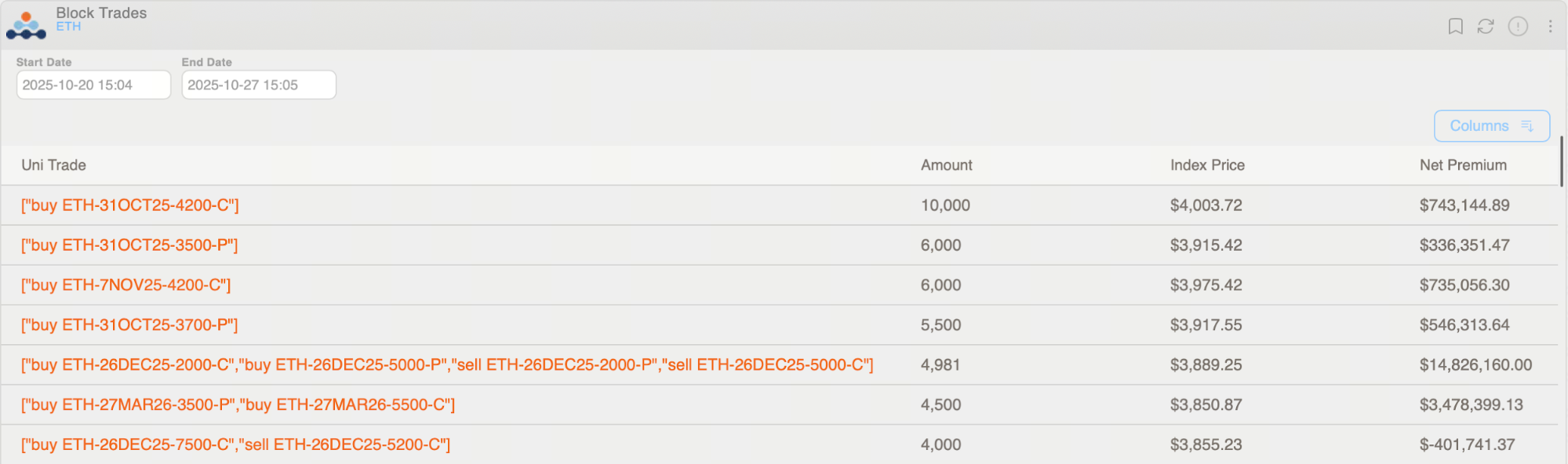Image resolution: width=1568 pixels, height=464 pixels.
Task: Select the ETH-27MAR26 3500-P/5500-C trade
Action: 238,405
